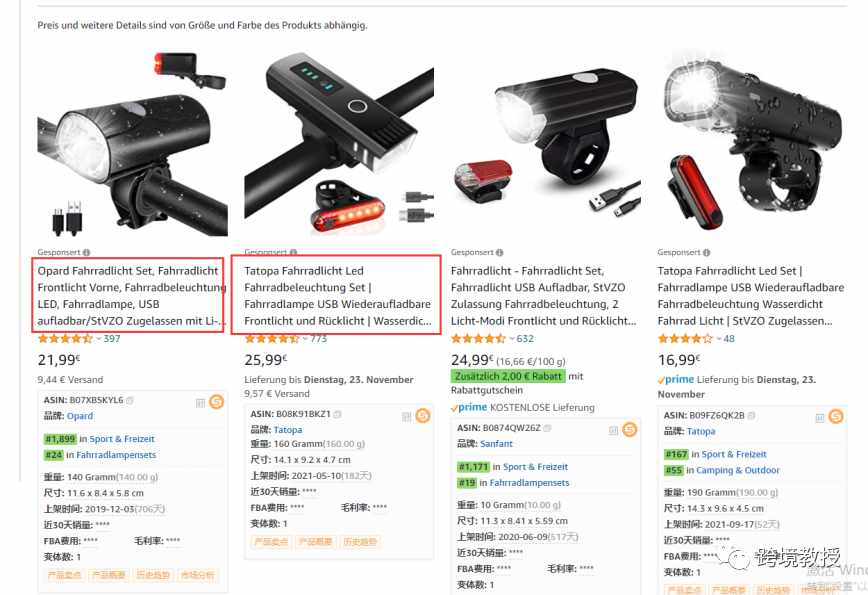The height and width of the screenshot is (595, 868).
Task: Click orange S icon in Sanfant card
Action: point(630,430)
